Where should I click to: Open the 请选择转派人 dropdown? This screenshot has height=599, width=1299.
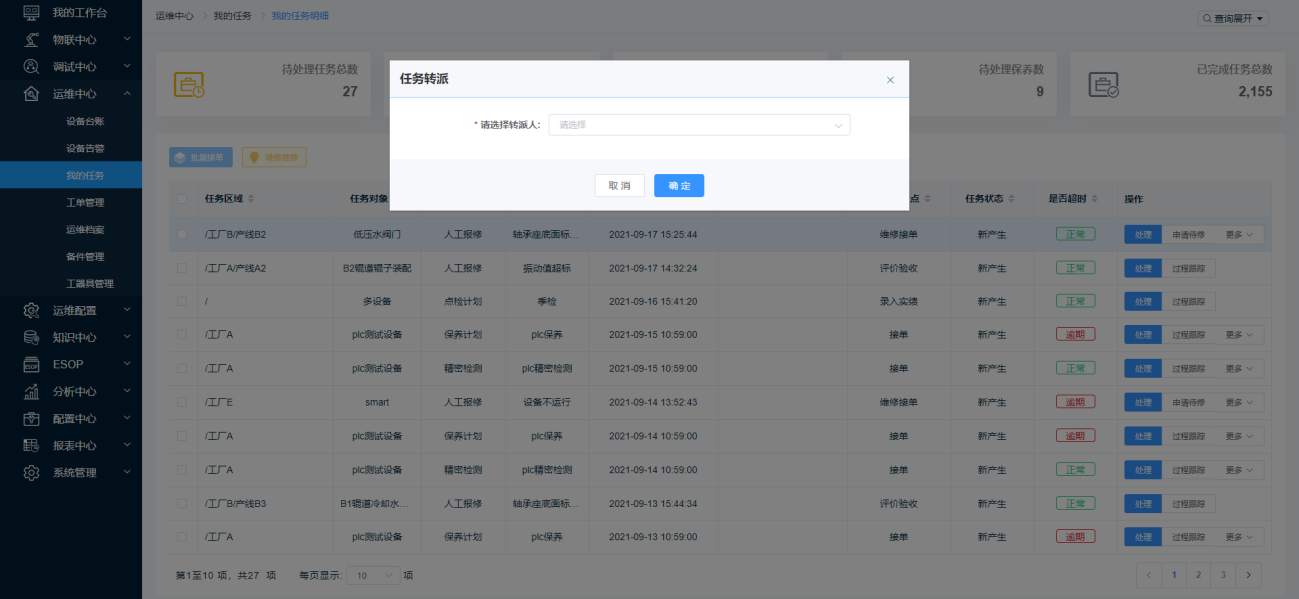click(x=699, y=125)
